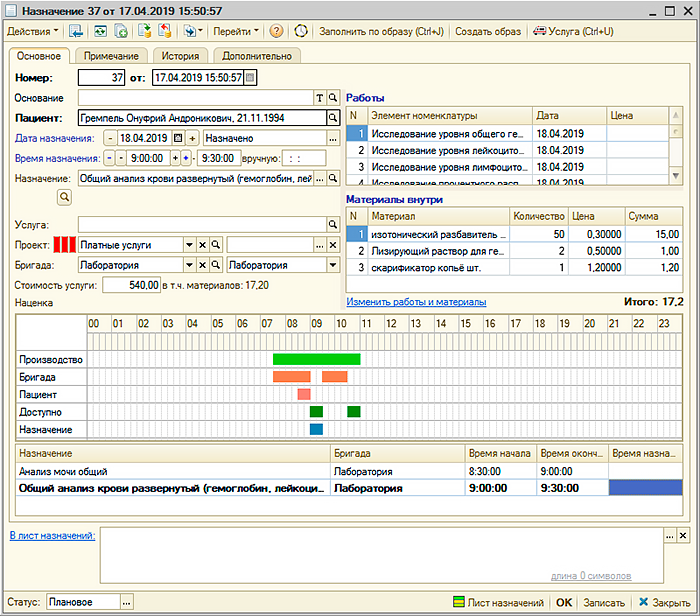This screenshot has height=616, width=700.
Task: Click the red Проект color swatch
Action: (64, 245)
